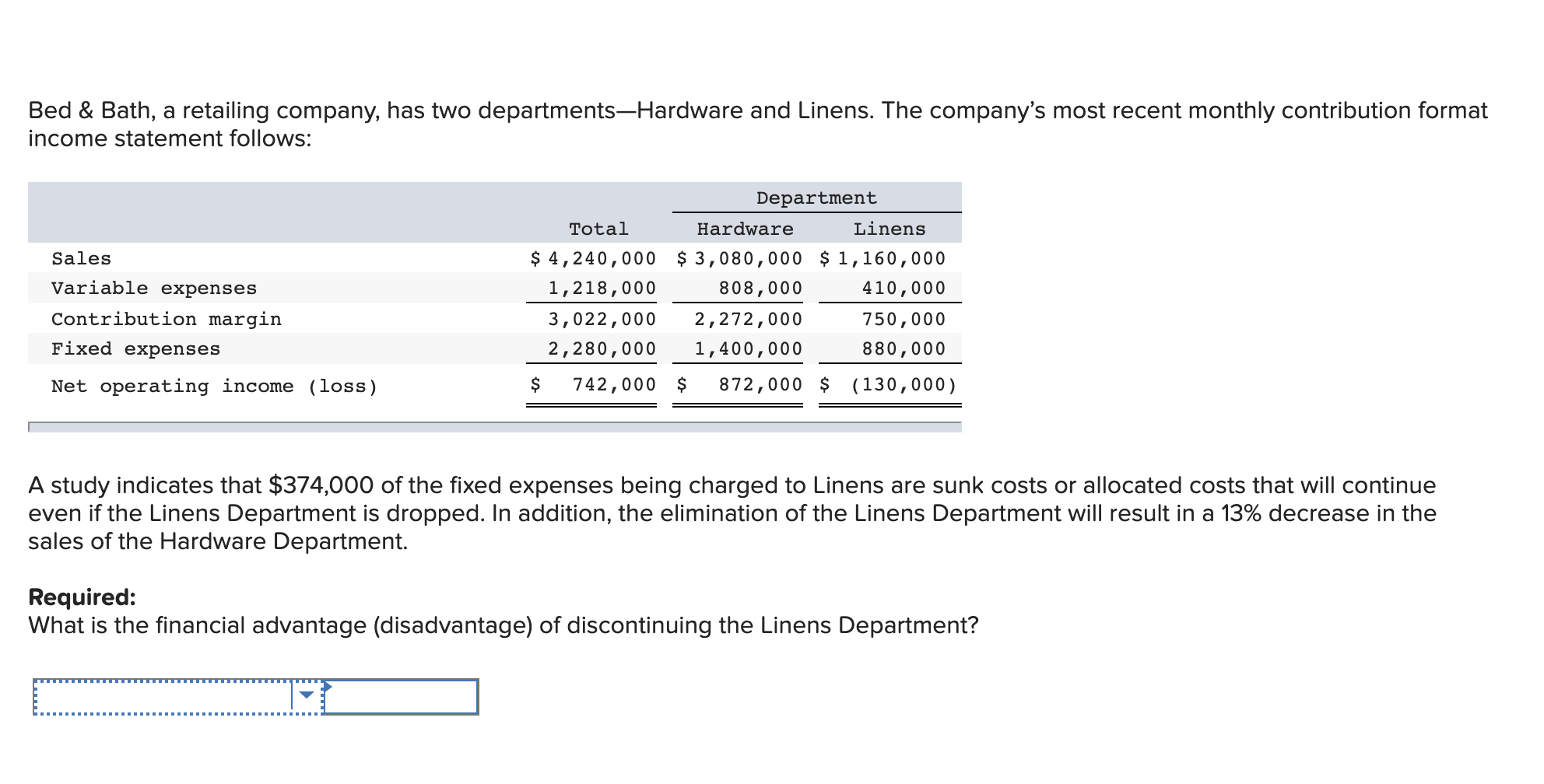Click the table's horizontal scrollbar

[x=495, y=427]
